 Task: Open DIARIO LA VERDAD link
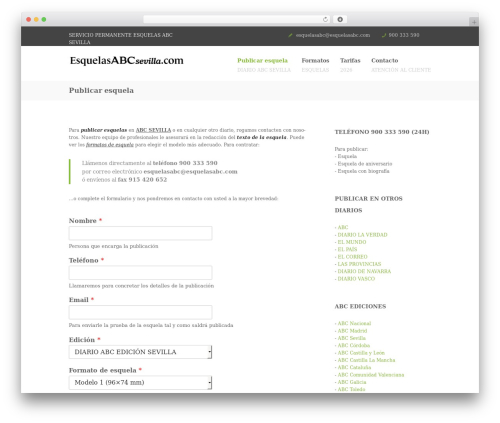pyautogui.click(x=362, y=235)
